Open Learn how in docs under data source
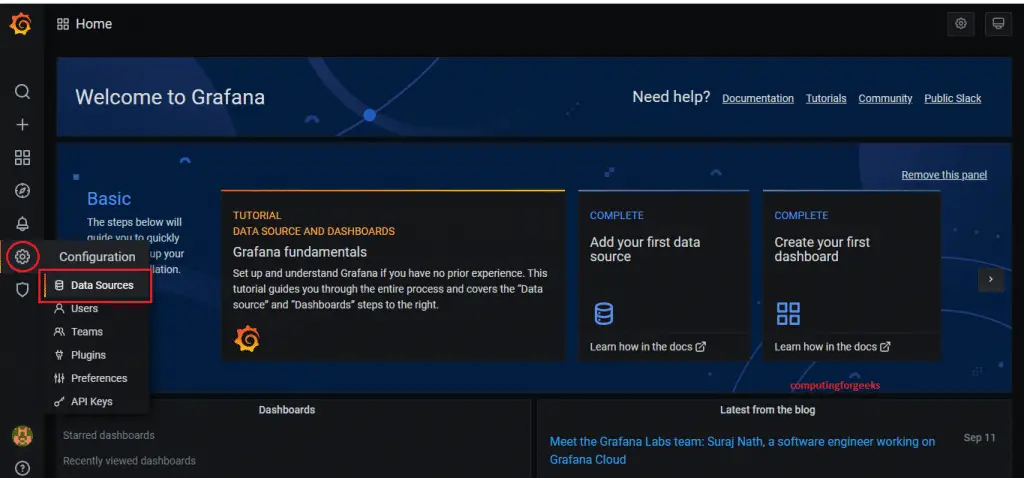Screen dimensions: 1024x478 [x=648, y=347]
